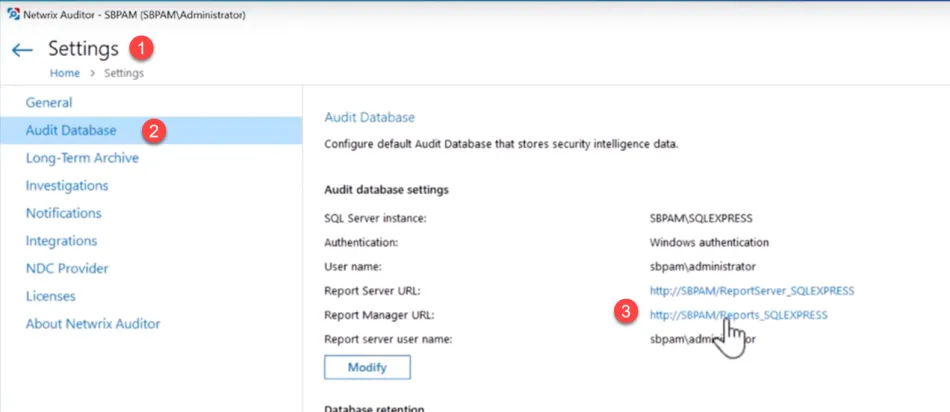Click Home in the breadcrumb
Screen dimensions: 950x412
coord(65,73)
